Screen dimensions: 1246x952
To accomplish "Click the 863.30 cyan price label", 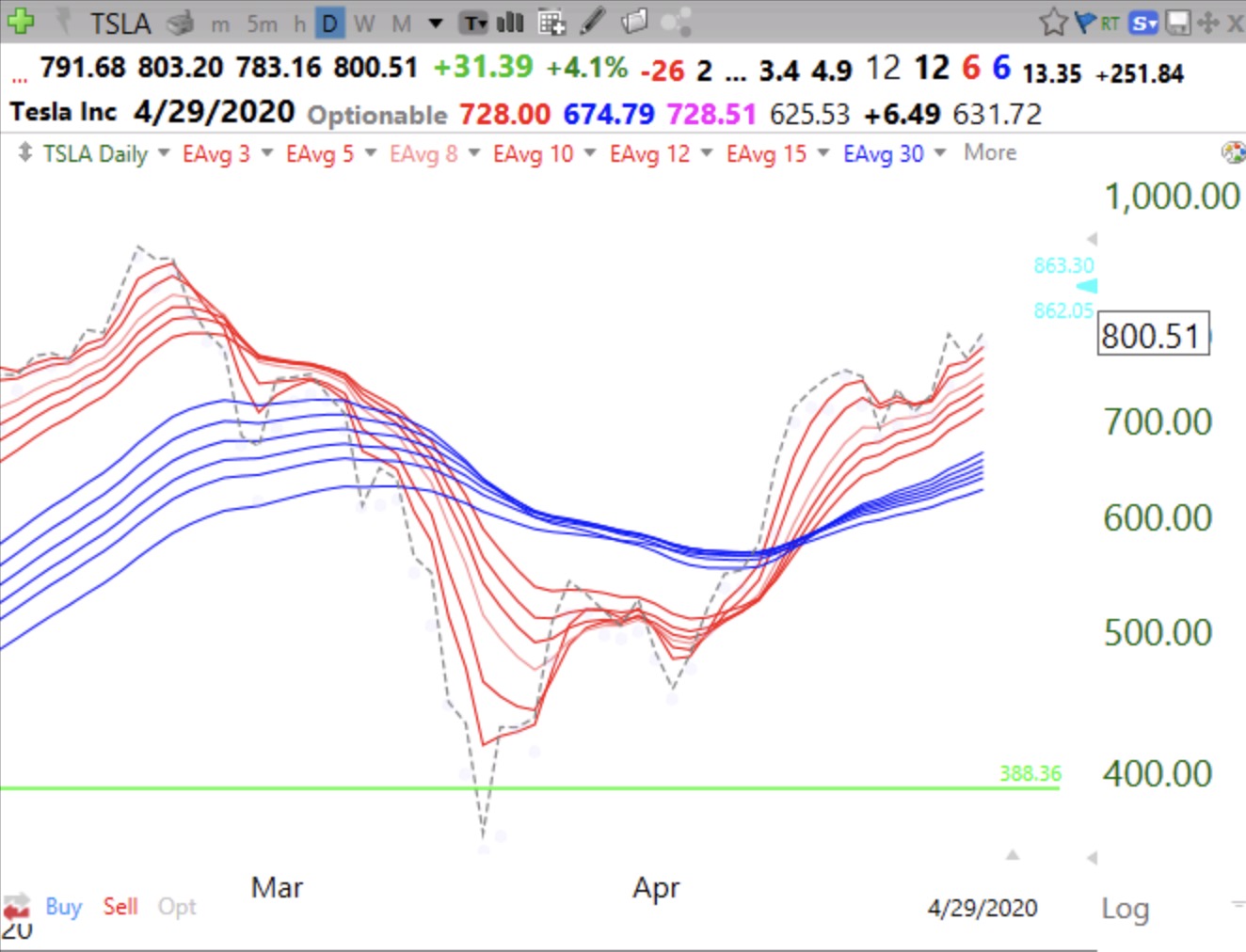I will [x=1063, y=265].
